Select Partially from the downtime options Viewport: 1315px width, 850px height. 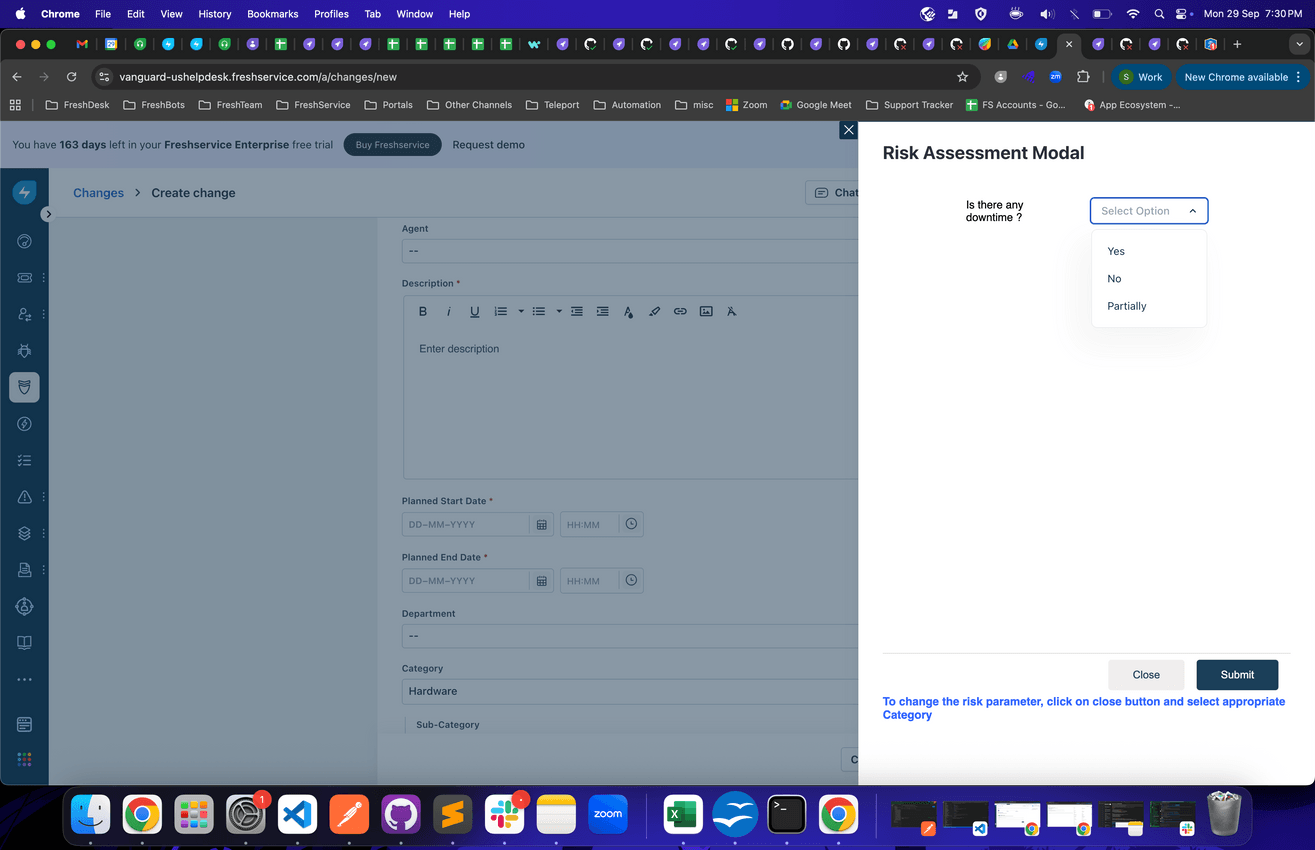point(1126,306)
